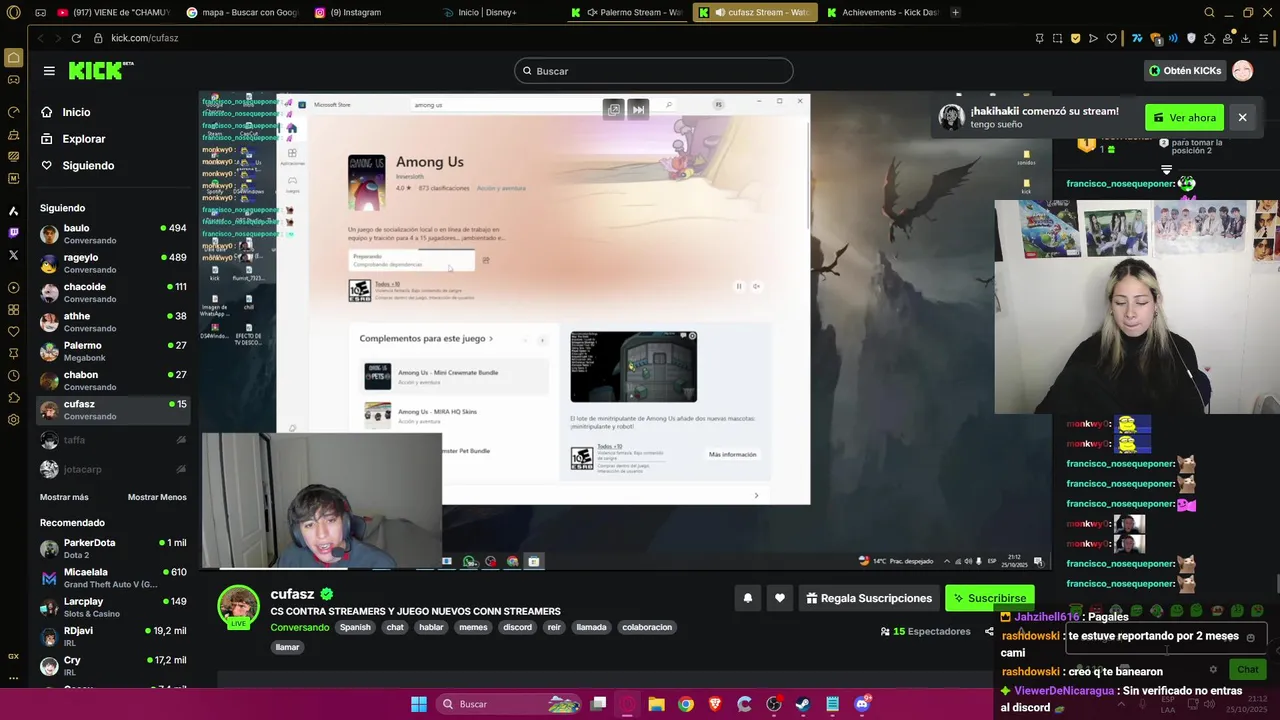The width and height of the screenshot is (1280, 720).
Task: Open Siguiendo in Kick sidebar
Action: (x=88, y=165)
